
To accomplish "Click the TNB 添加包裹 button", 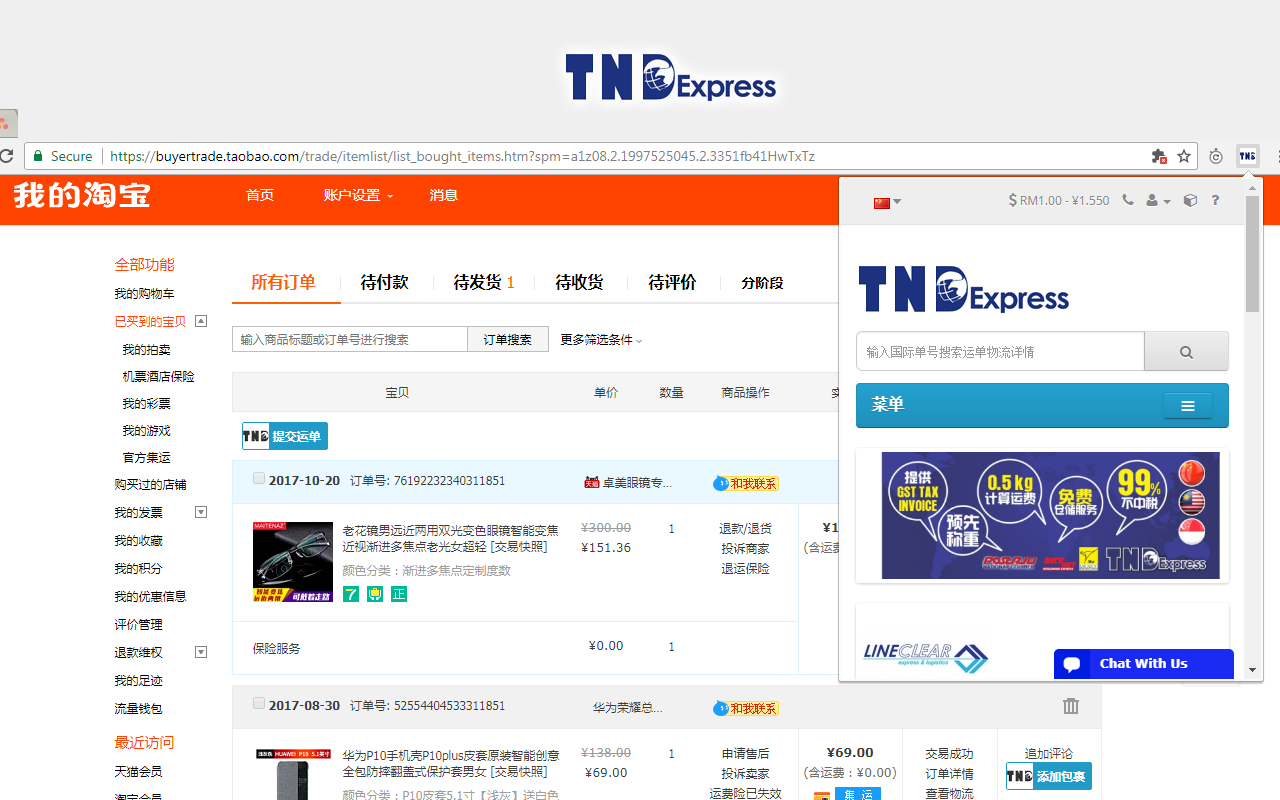I will click(x=1049, y=776).
